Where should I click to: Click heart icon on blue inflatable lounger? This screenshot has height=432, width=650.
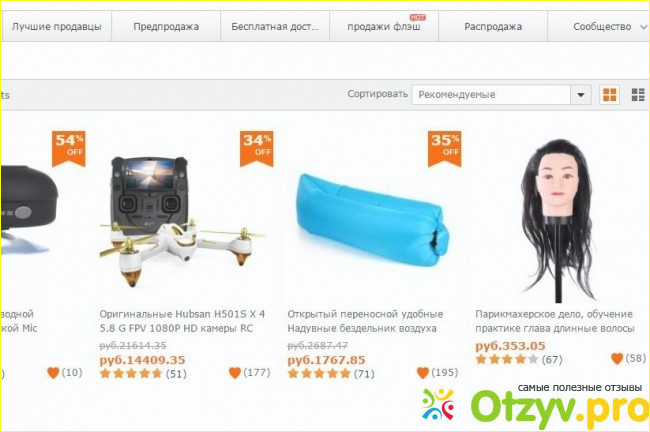coord(423,373)
